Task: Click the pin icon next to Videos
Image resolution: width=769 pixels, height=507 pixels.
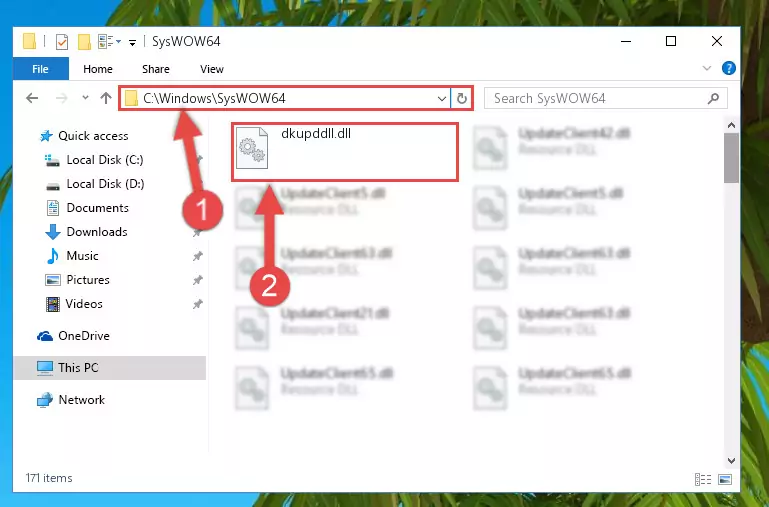Action: 198,304
